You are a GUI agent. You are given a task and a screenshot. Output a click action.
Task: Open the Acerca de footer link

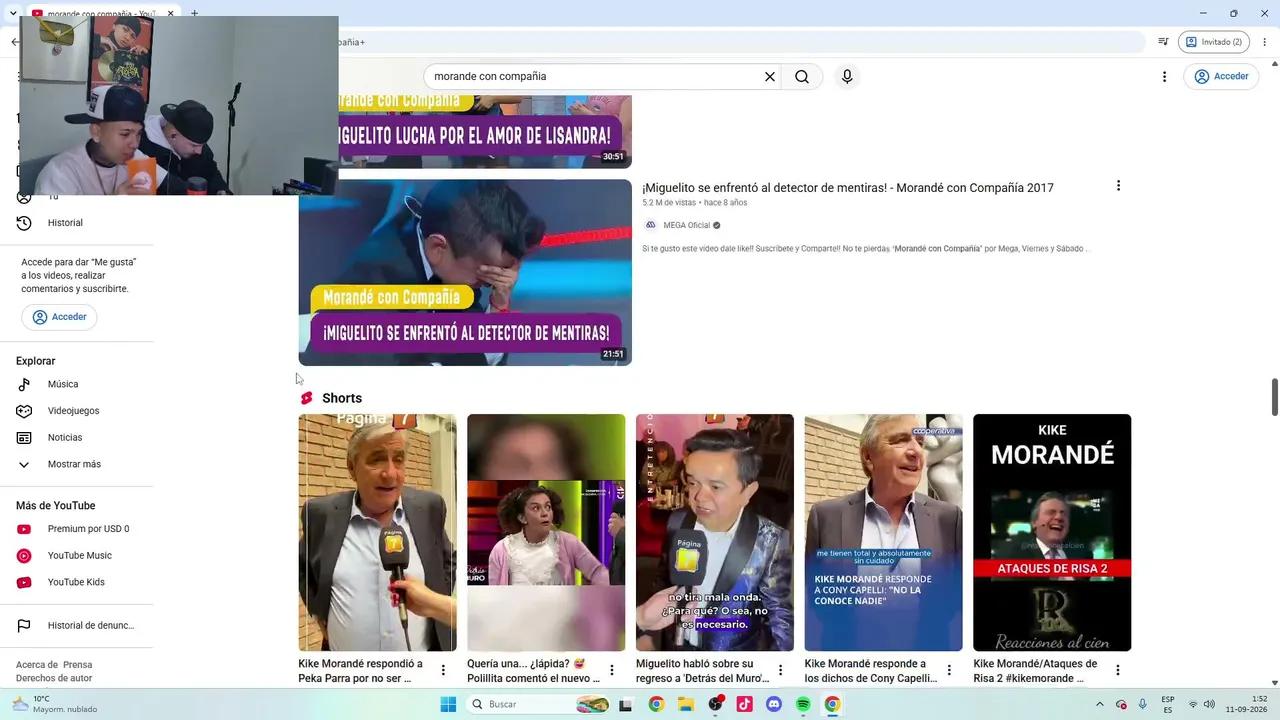click(37, 665)
